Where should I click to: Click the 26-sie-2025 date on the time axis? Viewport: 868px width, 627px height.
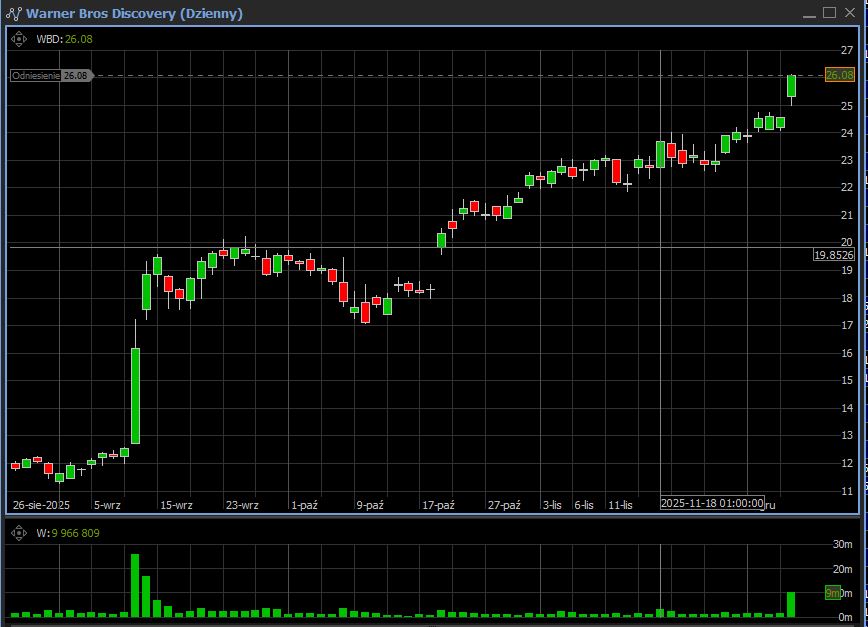coord(41,505)
